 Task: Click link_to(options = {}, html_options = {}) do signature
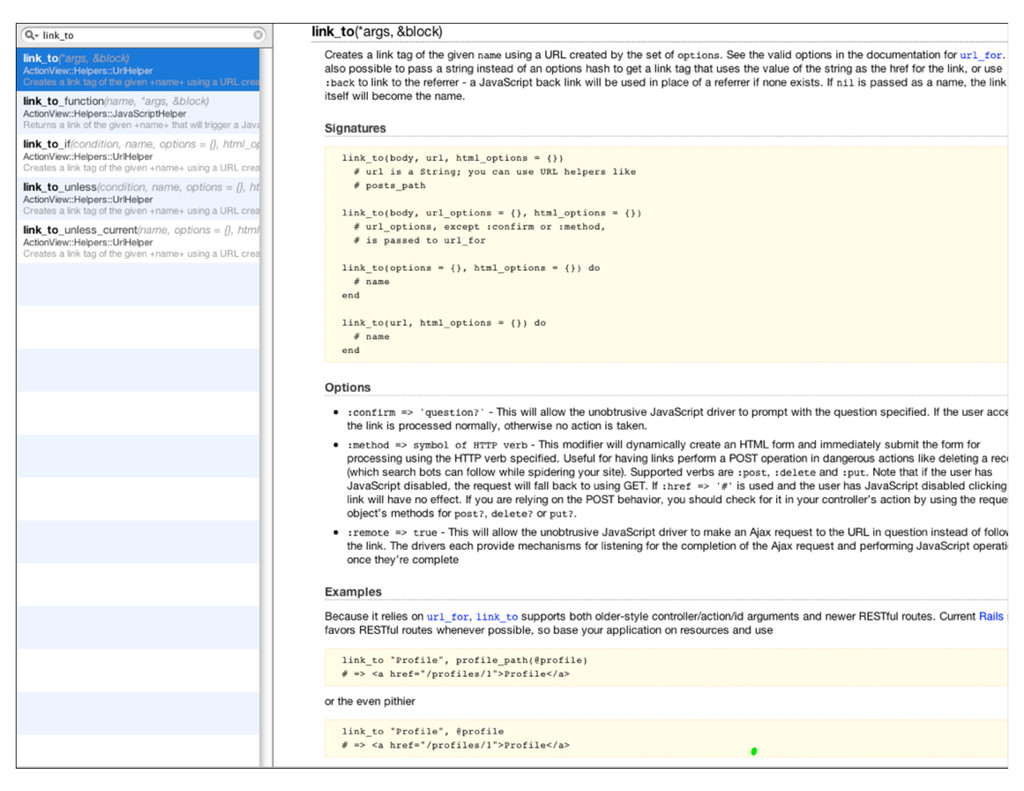tap(471, 268)
